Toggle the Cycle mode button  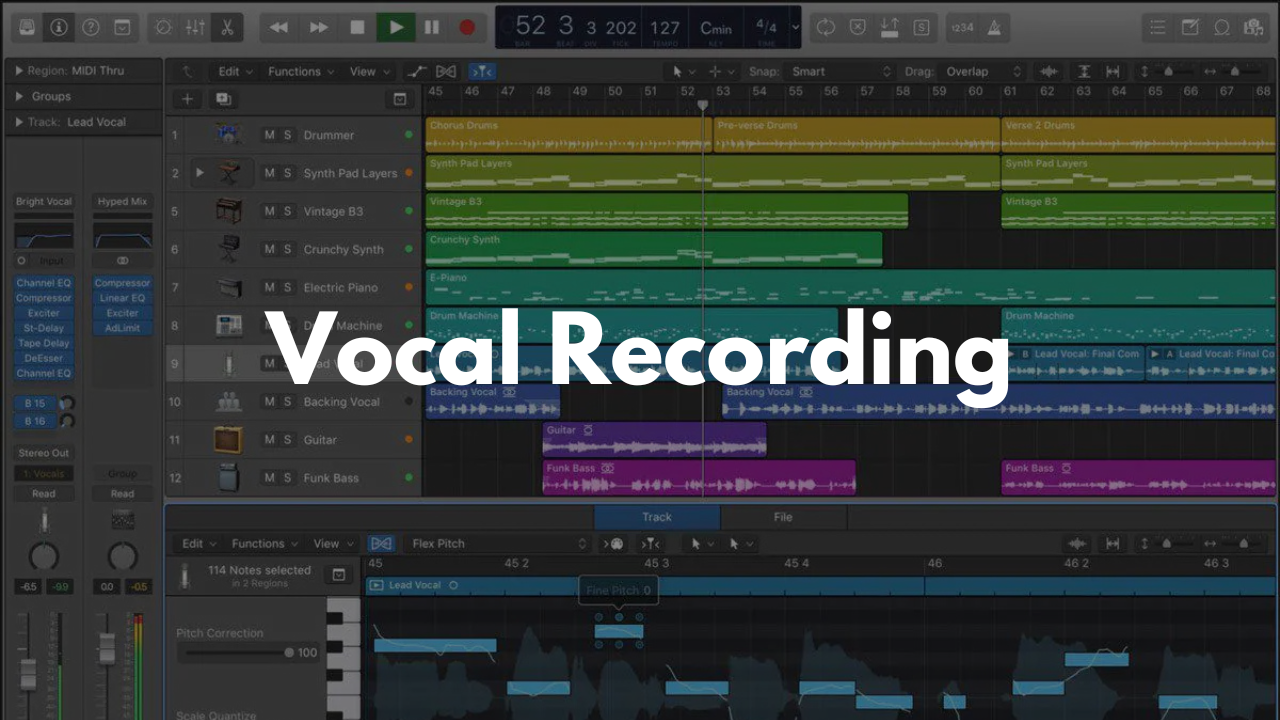coord(825,27)
